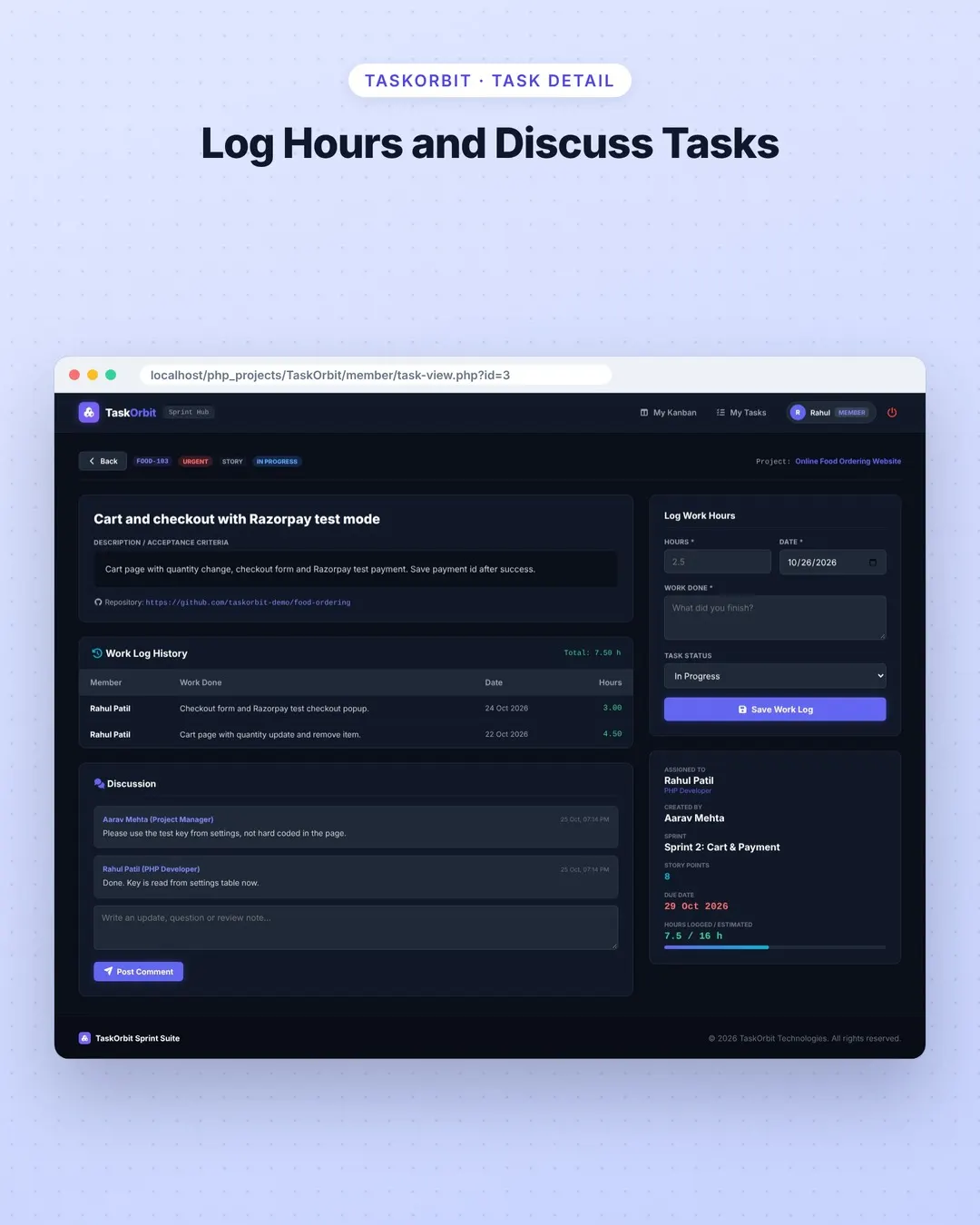Click the story points value 8
This screenshot has height=1225, width=980.
click(667, 877)
